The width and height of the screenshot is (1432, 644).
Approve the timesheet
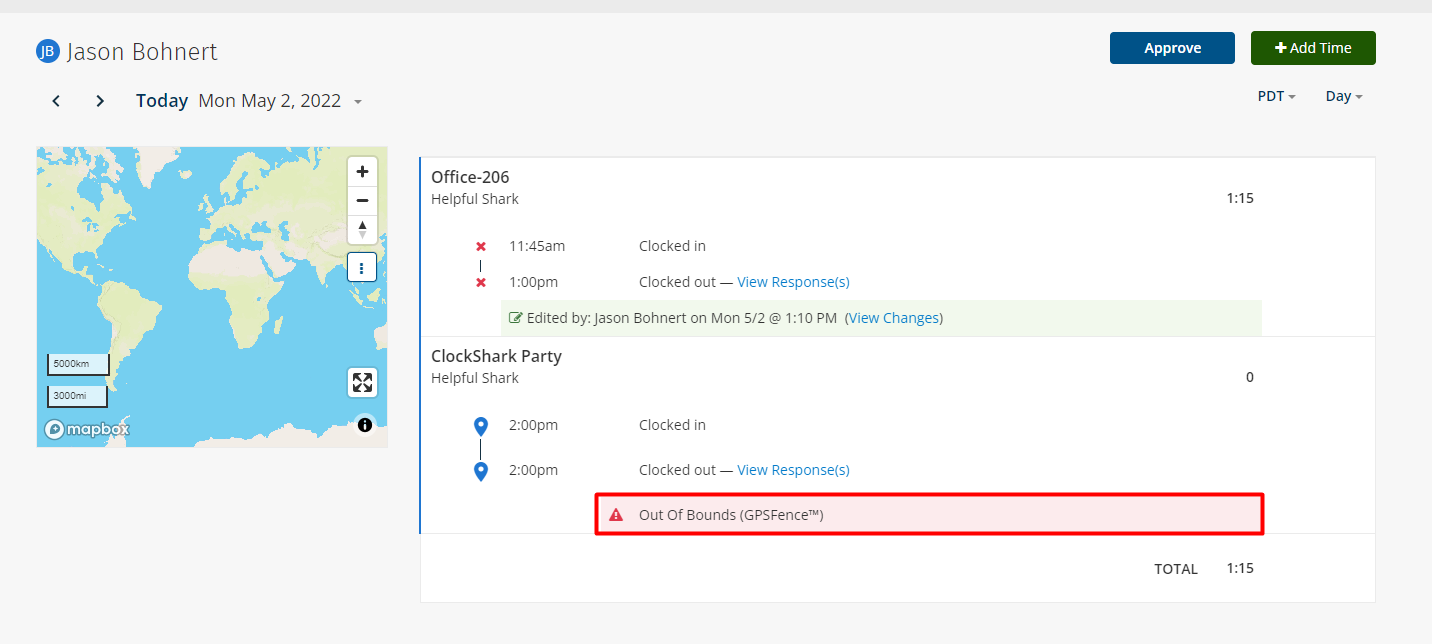point(1172,48)
